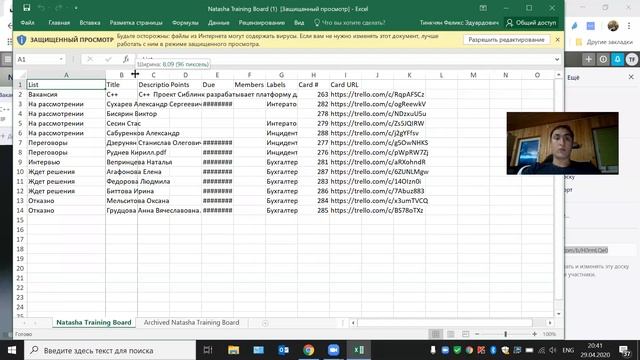Click the Общий доступ share button
This screenshot has width=640, height=360.
(x=531, y=23)
